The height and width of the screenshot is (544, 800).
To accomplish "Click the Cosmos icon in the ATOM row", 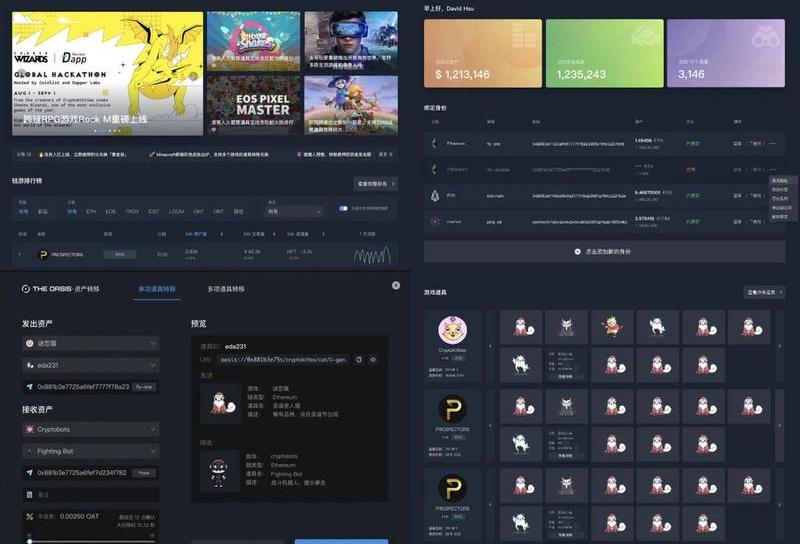I will [x=435, y=221].
